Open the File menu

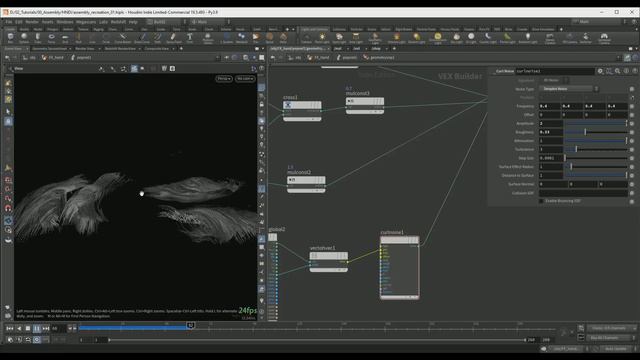pyautogui.click(x=9, y=22)
